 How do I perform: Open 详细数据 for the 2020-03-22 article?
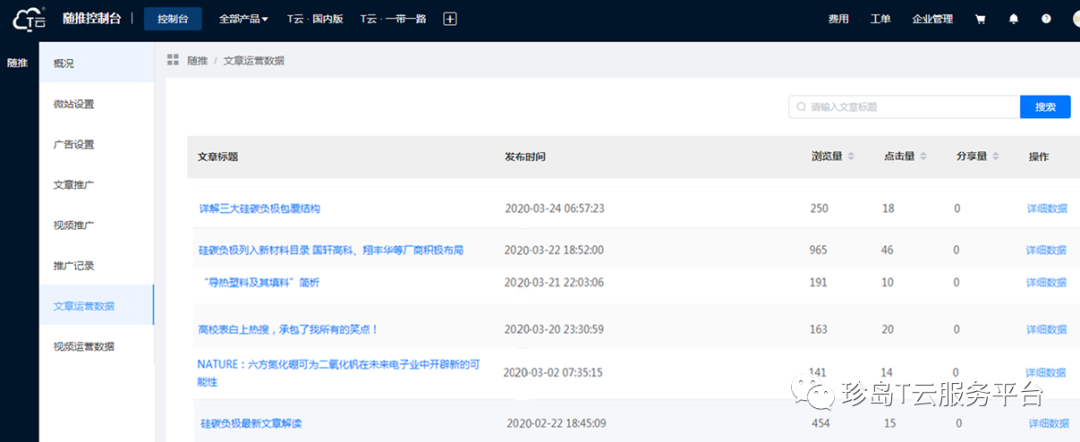(1047, 250)
